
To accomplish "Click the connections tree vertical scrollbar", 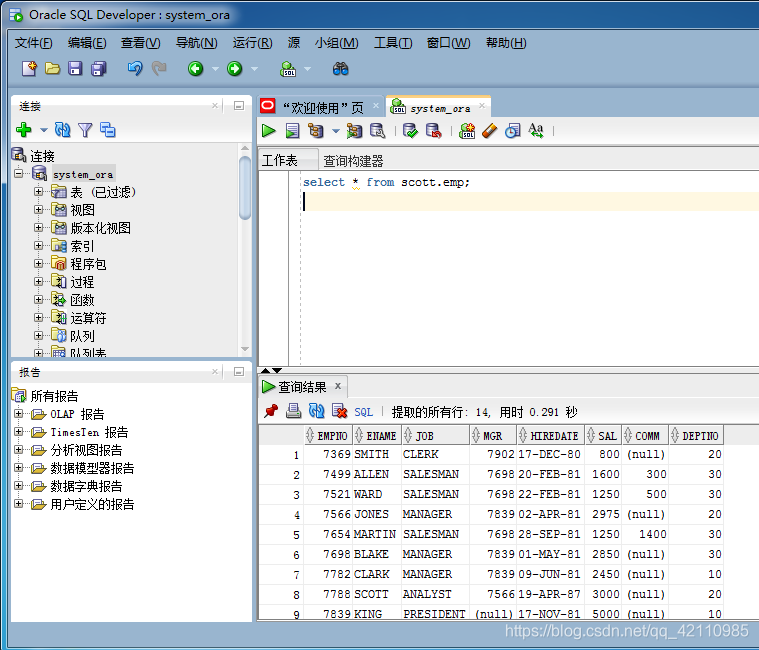I will pyautogui.click(x=245, y=189).
